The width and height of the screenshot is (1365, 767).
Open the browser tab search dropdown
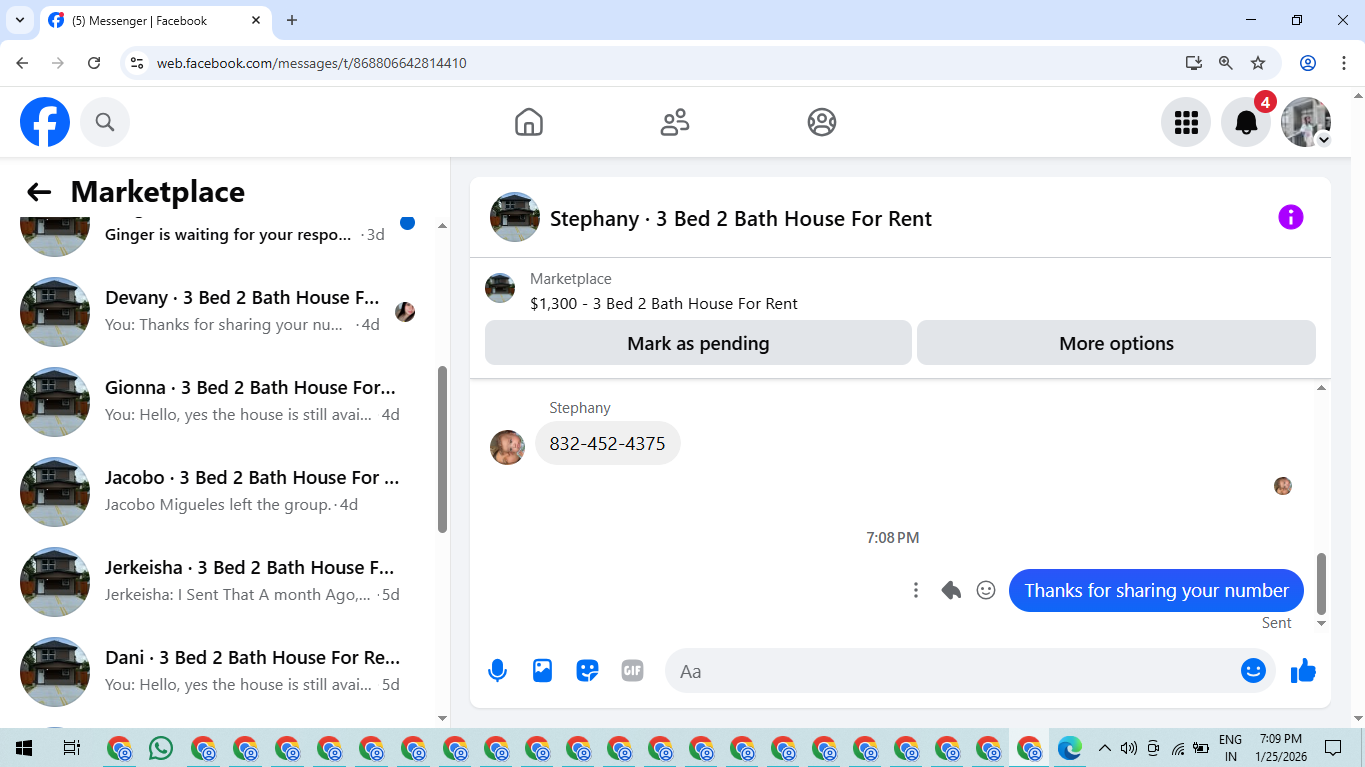(x=18, y=20)
